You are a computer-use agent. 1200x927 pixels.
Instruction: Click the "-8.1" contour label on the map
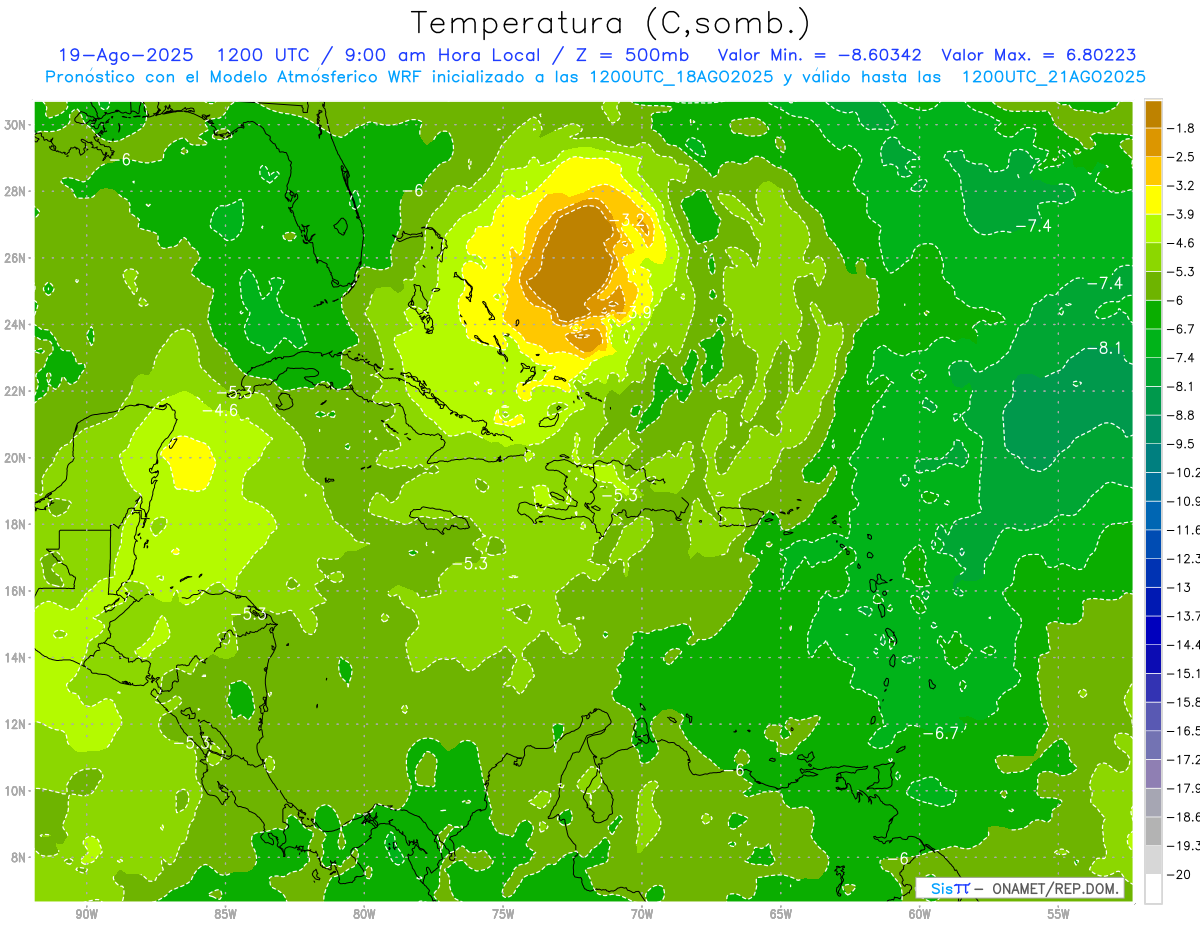click(1104, 348)
